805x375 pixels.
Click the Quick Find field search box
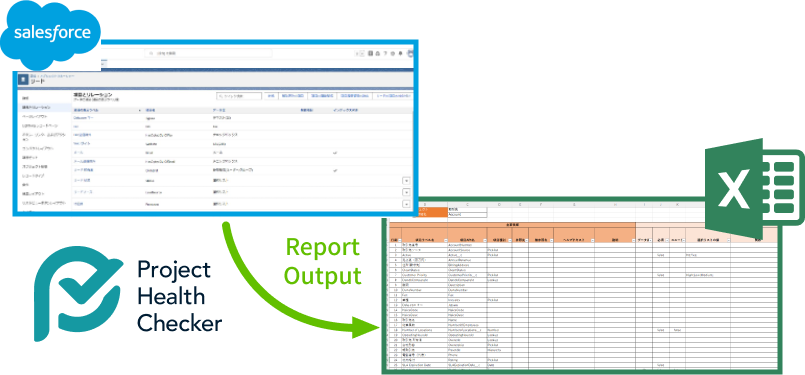(238, 96)
